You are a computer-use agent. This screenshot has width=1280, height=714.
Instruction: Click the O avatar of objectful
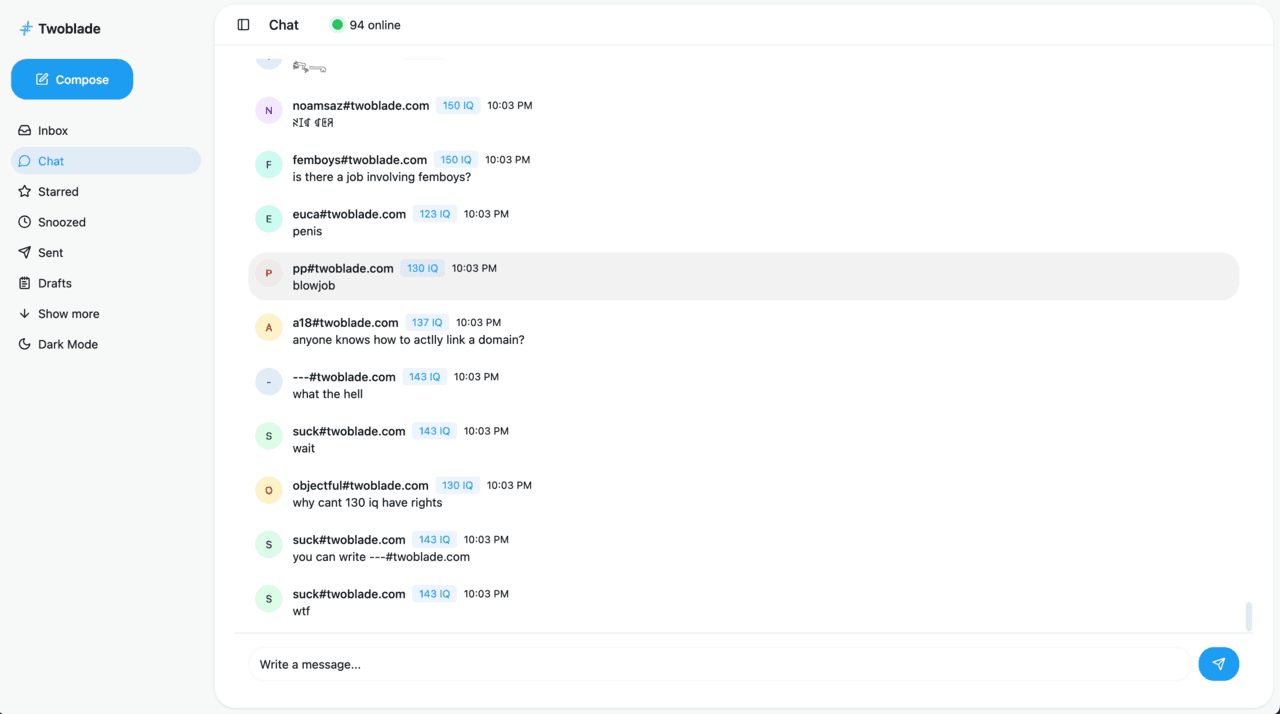click(x=269, y=490)
